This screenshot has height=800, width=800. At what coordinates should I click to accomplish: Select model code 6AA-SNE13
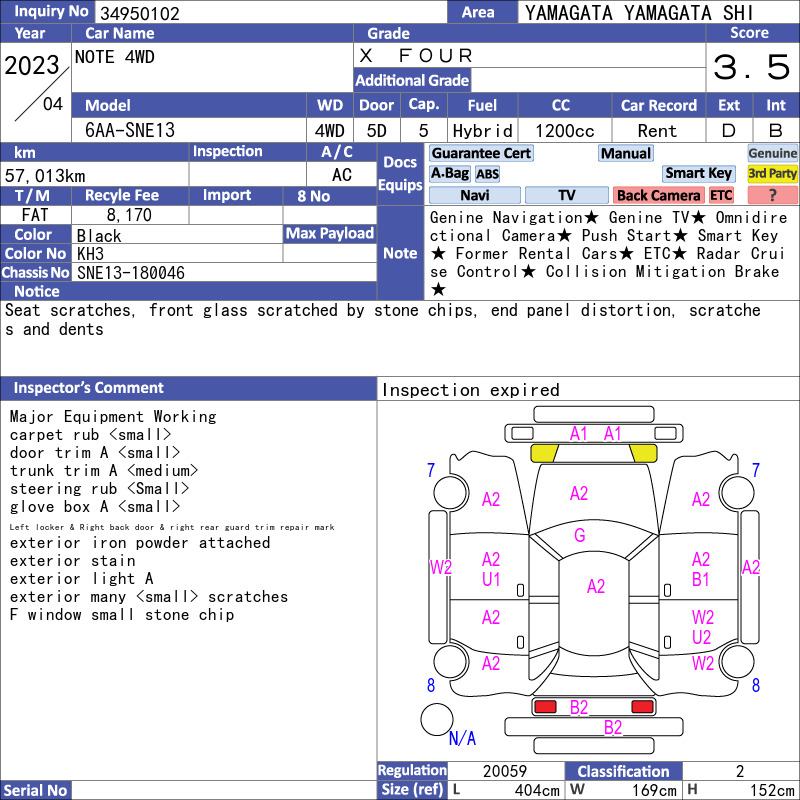130,130
